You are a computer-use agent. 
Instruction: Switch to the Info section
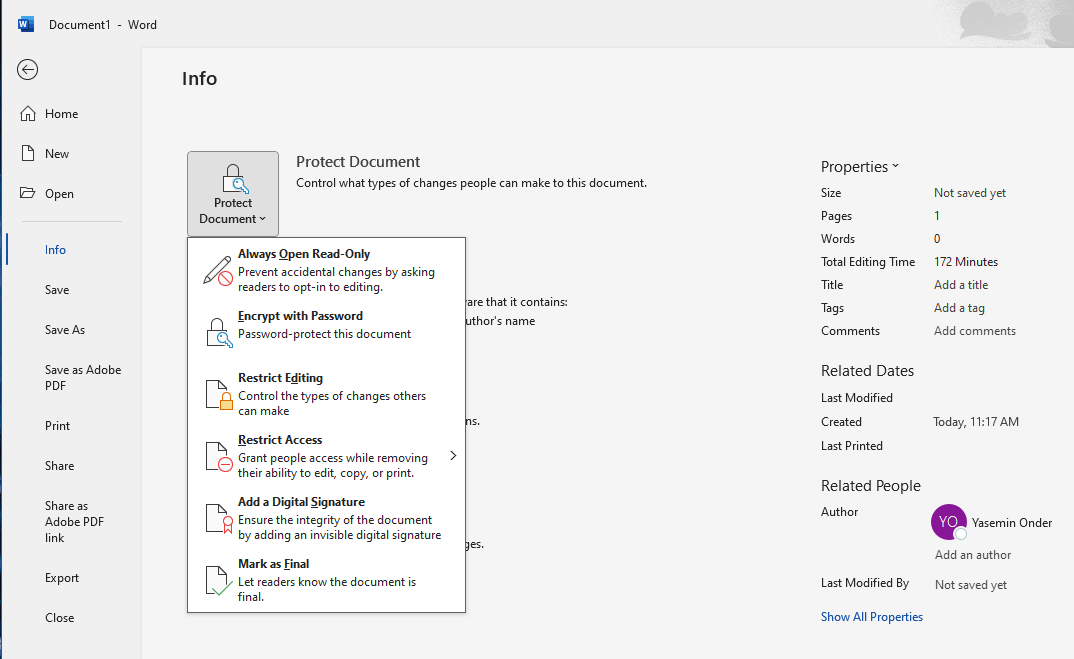[55, 249]
